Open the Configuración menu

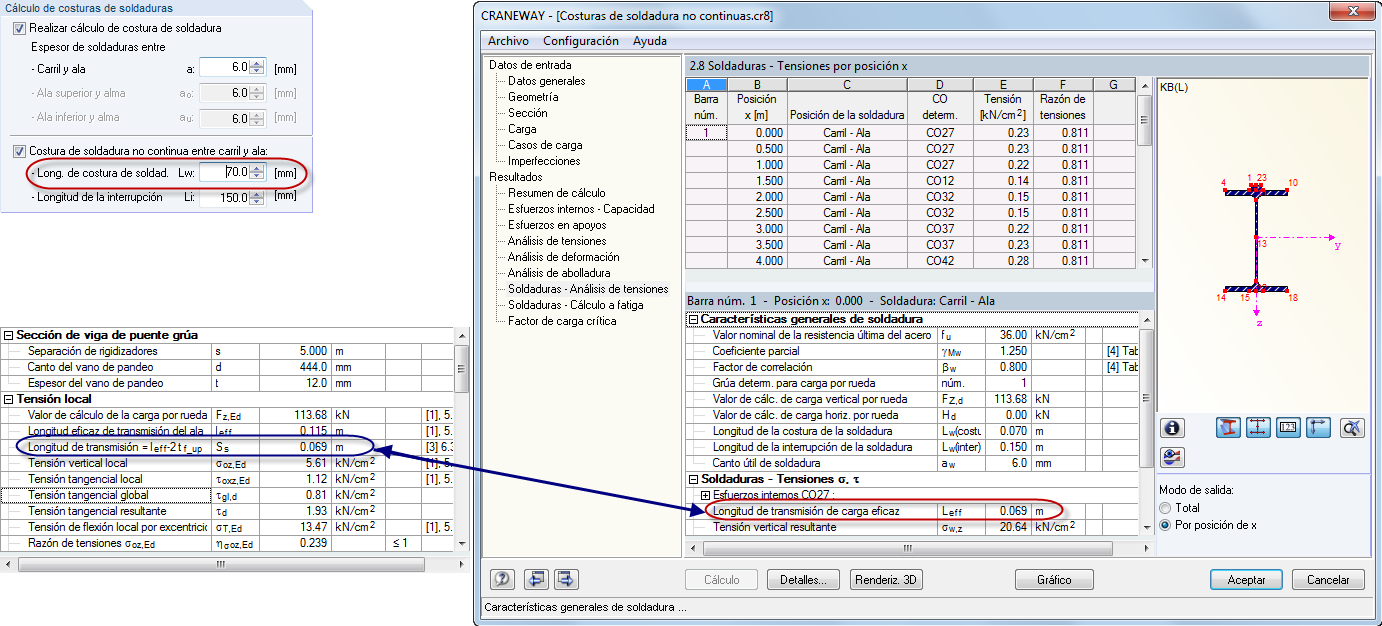581,41
